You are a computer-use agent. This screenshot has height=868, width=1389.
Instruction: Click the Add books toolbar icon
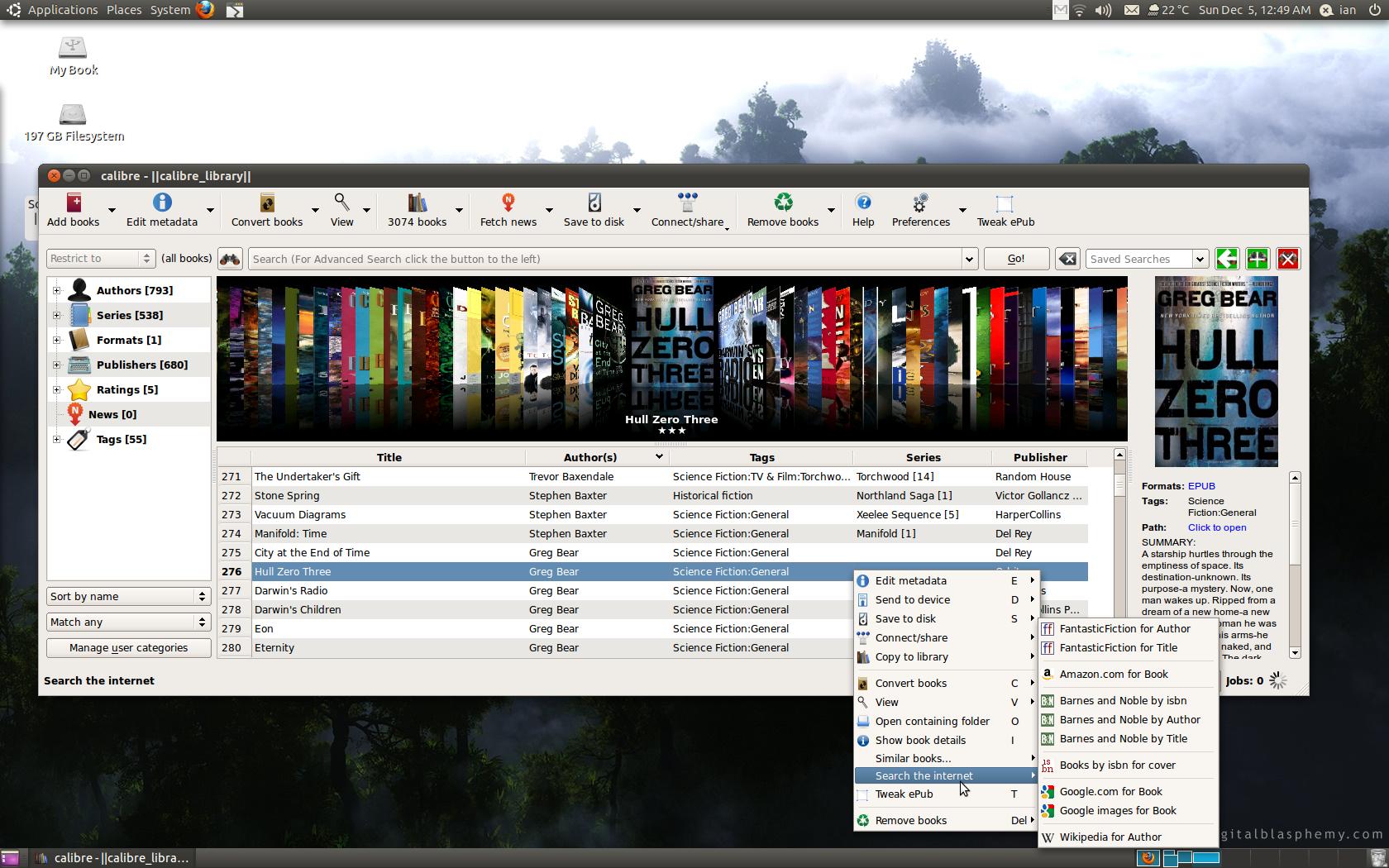point(74,203)
